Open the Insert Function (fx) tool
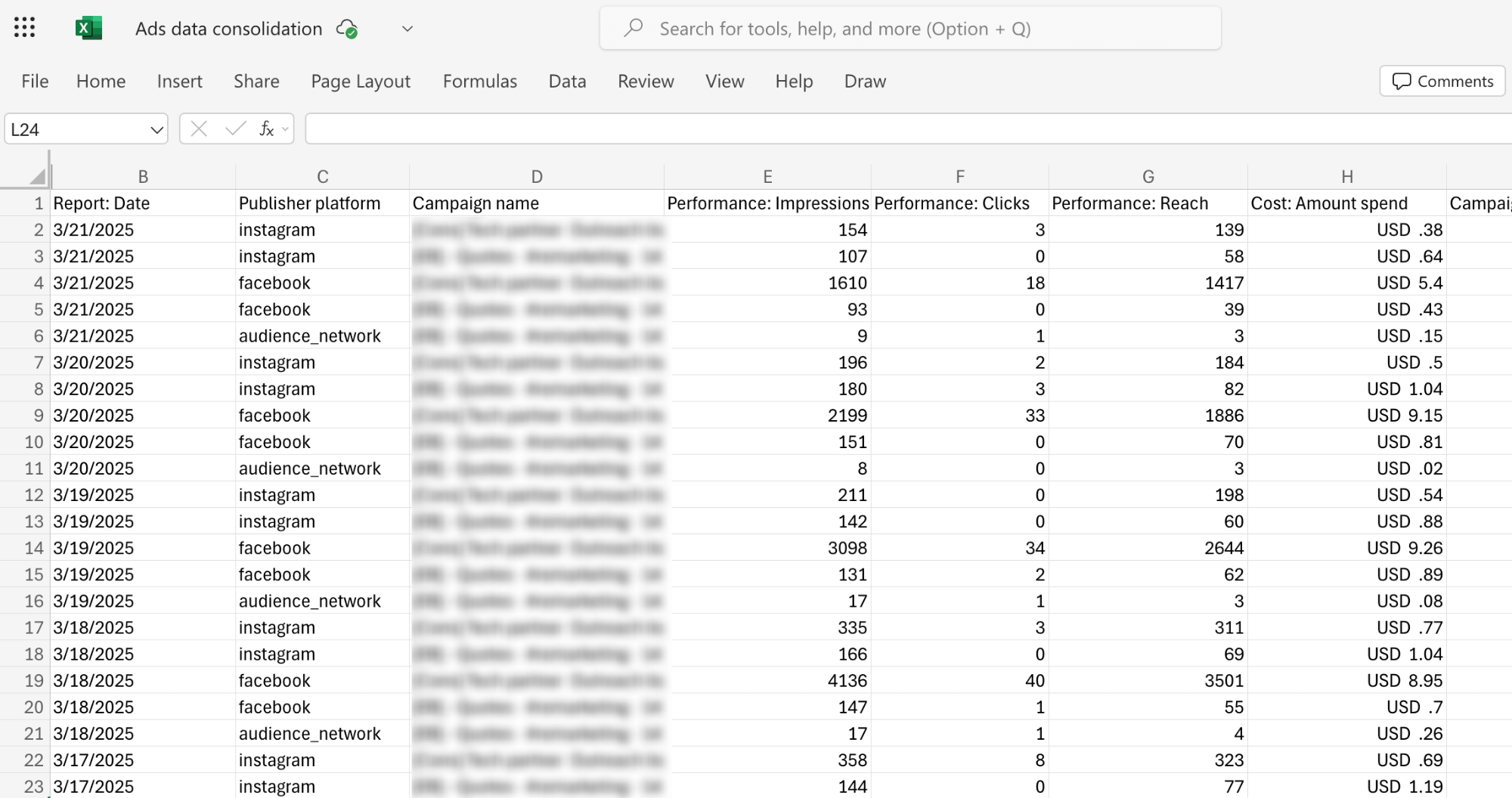 (266, 128)
